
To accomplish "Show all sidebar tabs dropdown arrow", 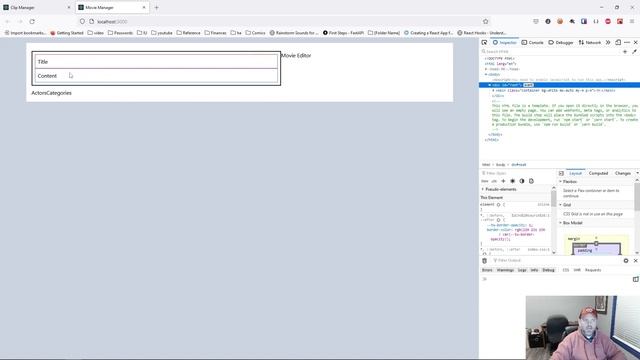I will point(637,173).
